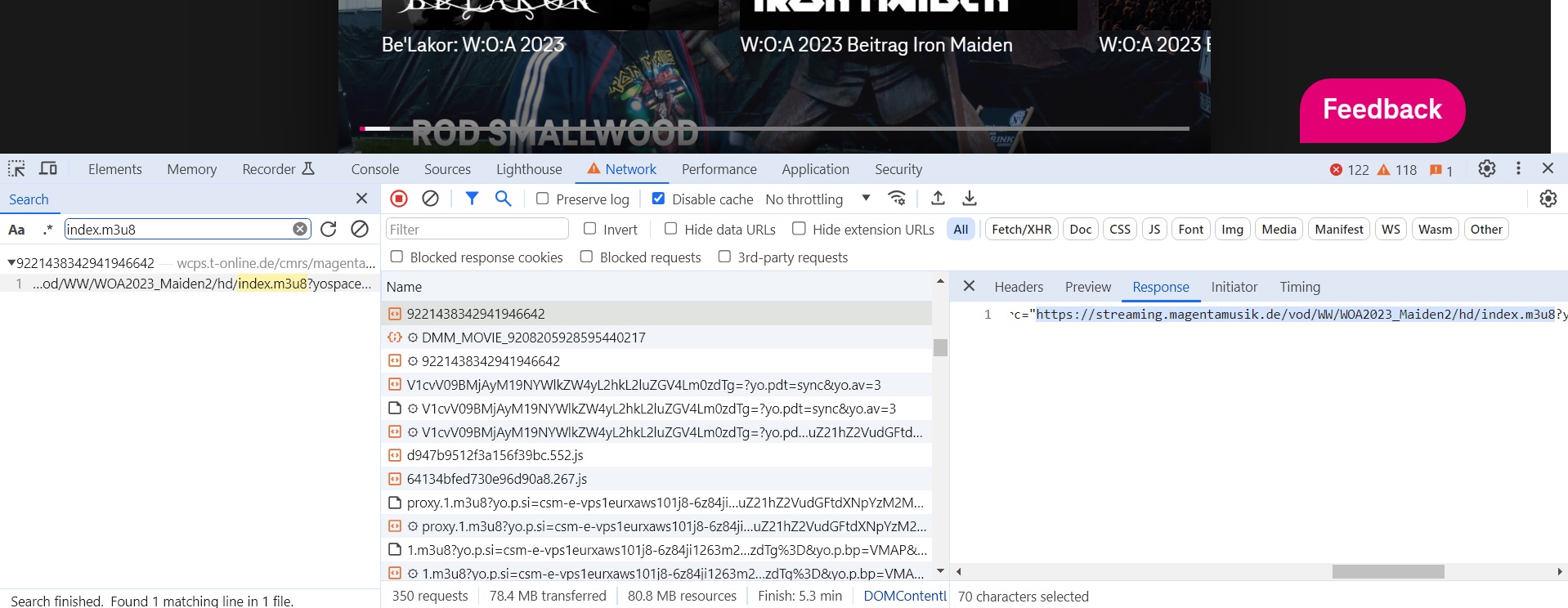Open the Lighthouse tab
The height and width of the screenshot is (608, 1568).
[x=529, y=169]
